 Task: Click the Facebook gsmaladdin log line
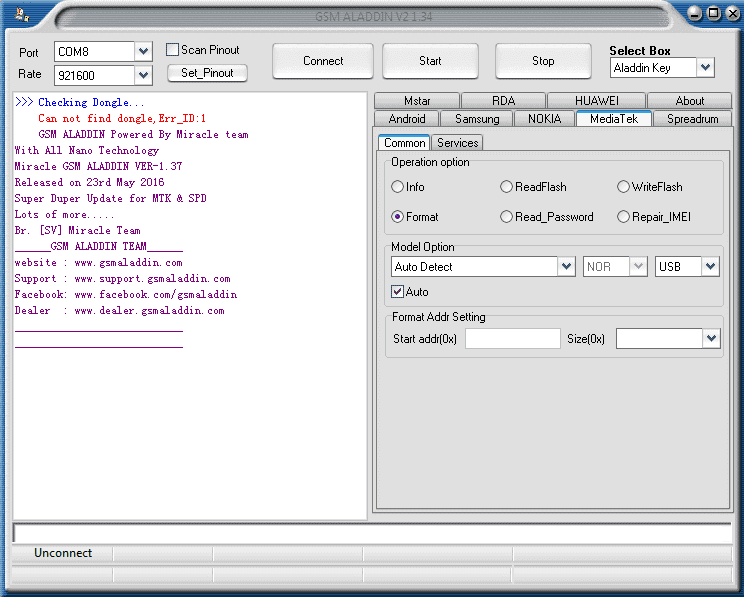[126, 294]
